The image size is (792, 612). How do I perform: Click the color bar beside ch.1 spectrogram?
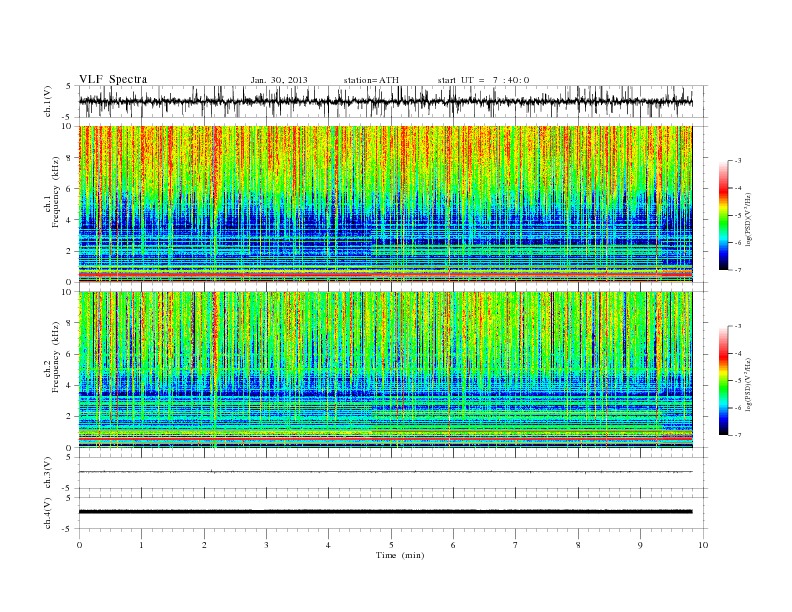(723, 215)
